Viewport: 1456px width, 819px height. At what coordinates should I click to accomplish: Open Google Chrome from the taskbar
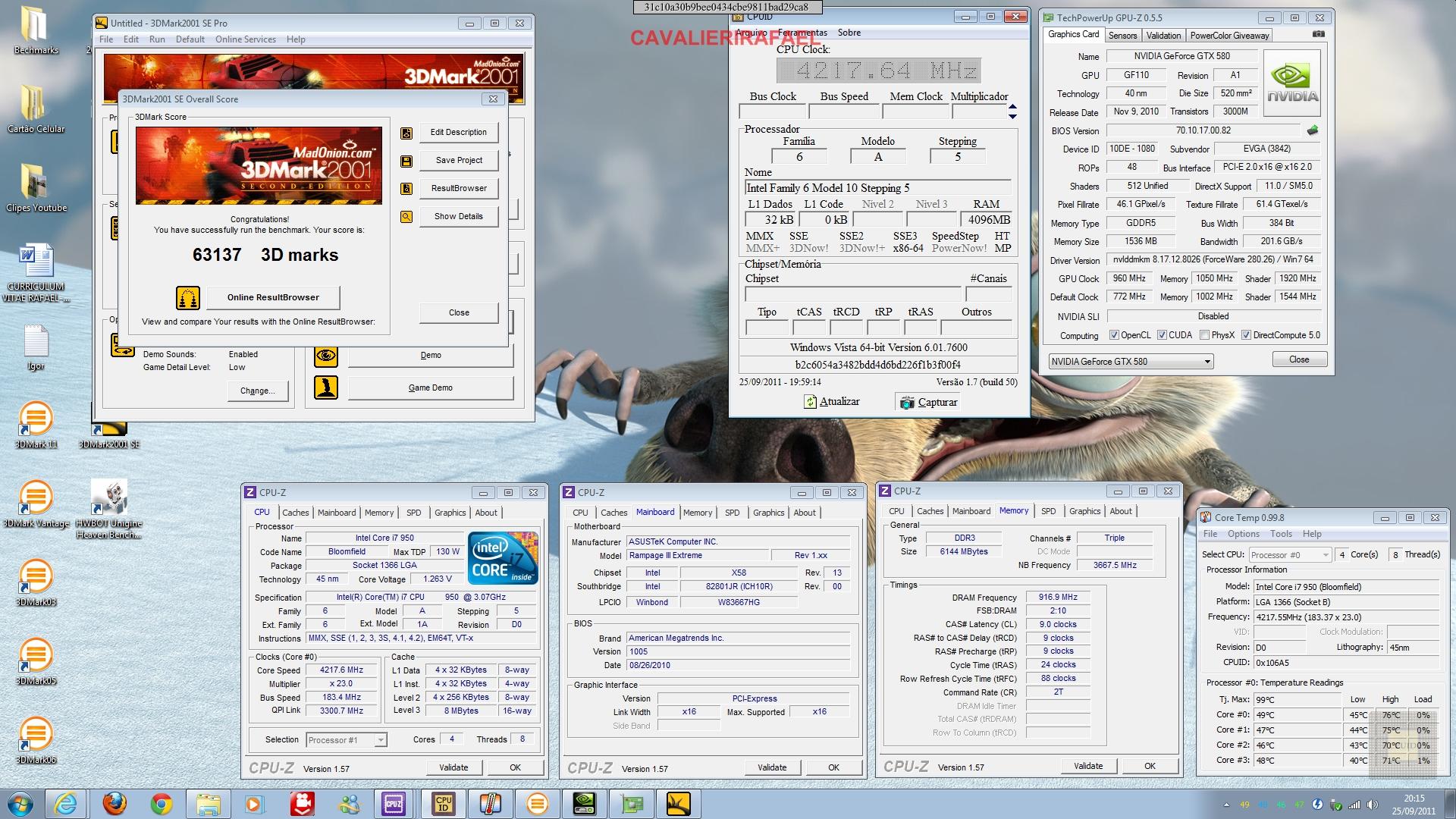(162, 803)
